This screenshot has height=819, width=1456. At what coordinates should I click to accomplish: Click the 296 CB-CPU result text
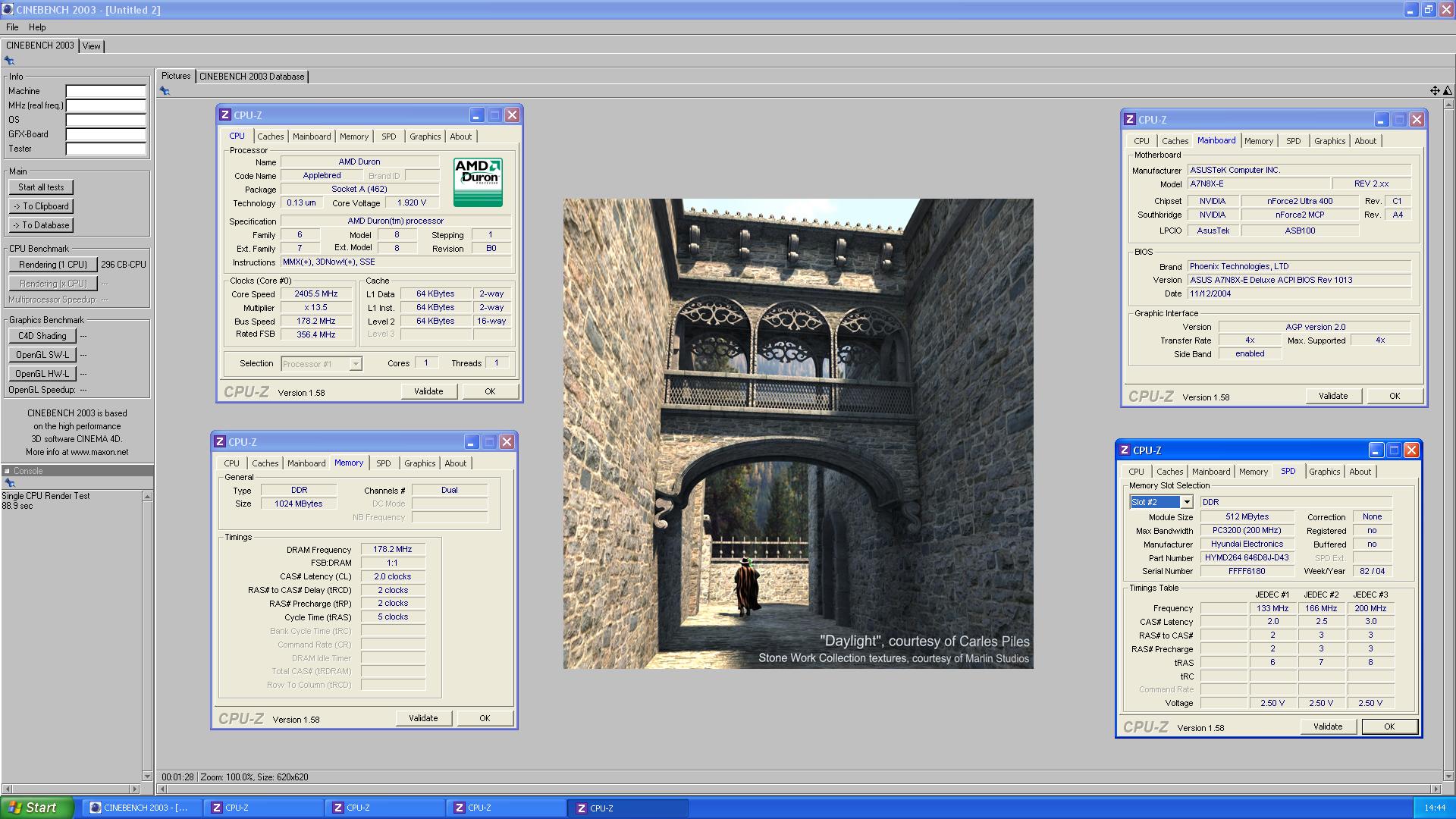(124, 265)
